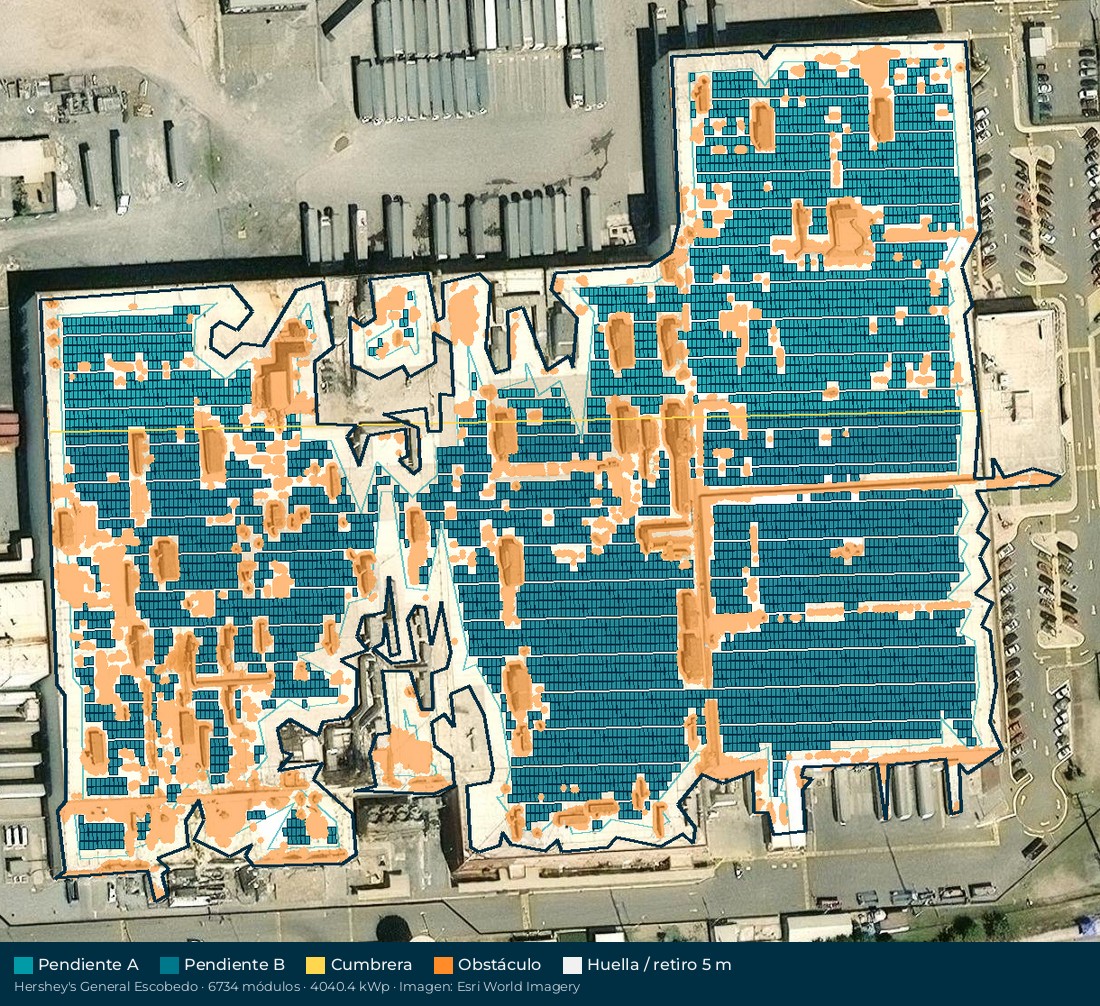Click the "Imagen: Esri World Imagery" credit
The height and width of the screenshot is (1006, 1100).
point(490,987)
